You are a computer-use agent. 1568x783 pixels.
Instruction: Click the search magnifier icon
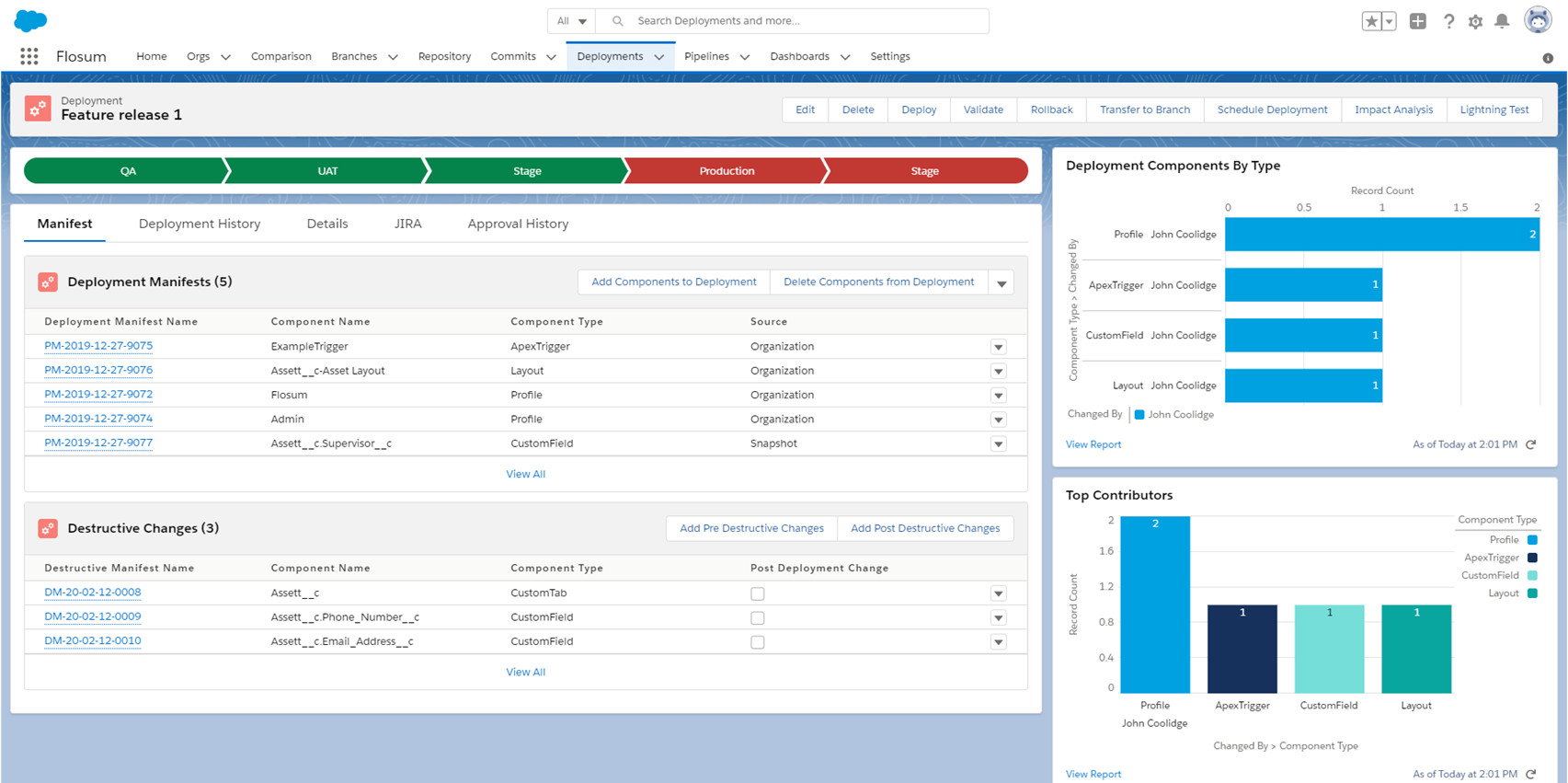pos(618,21)
